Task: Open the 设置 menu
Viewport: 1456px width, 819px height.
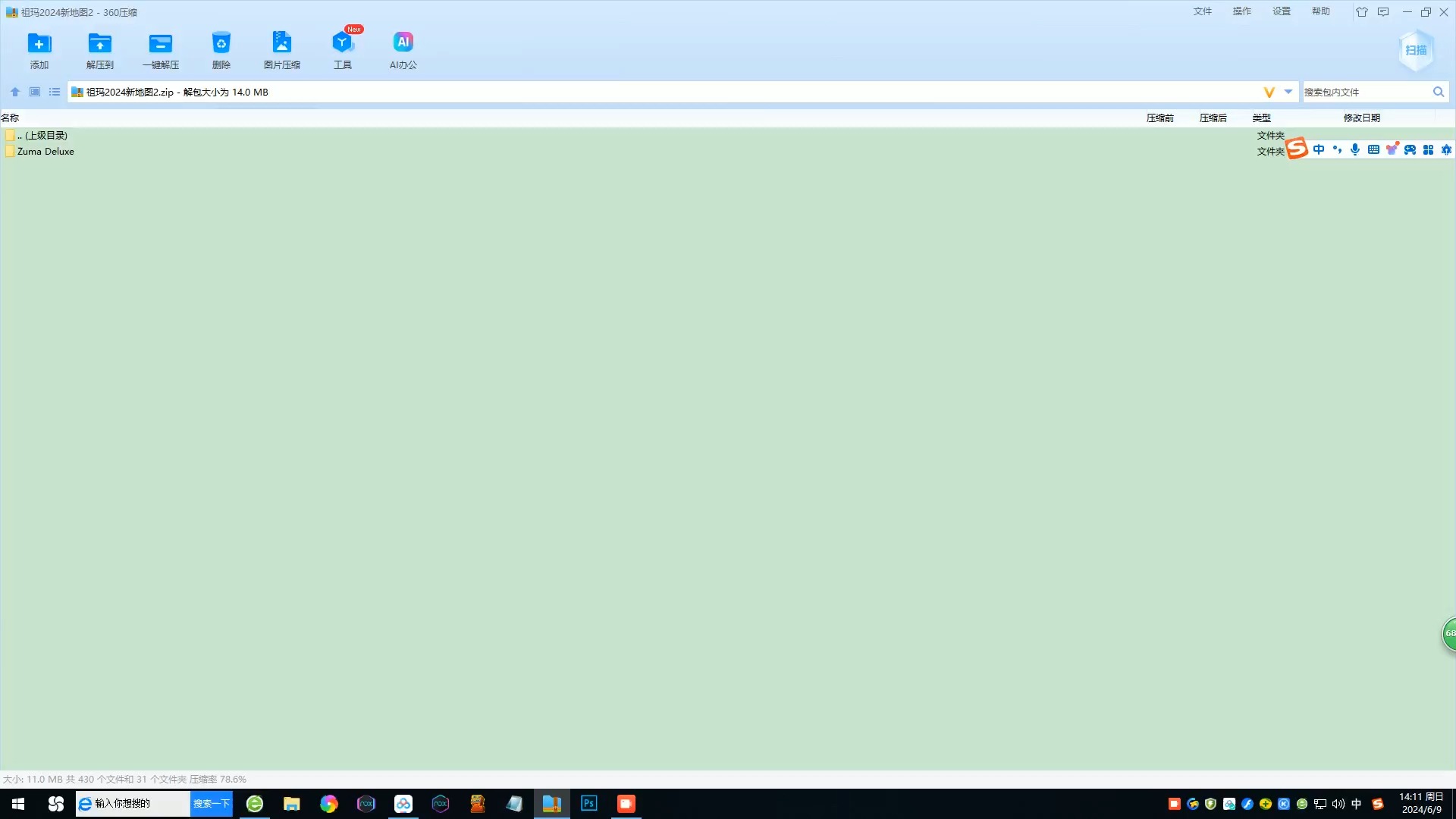Action: click(x=1282, y=11)
